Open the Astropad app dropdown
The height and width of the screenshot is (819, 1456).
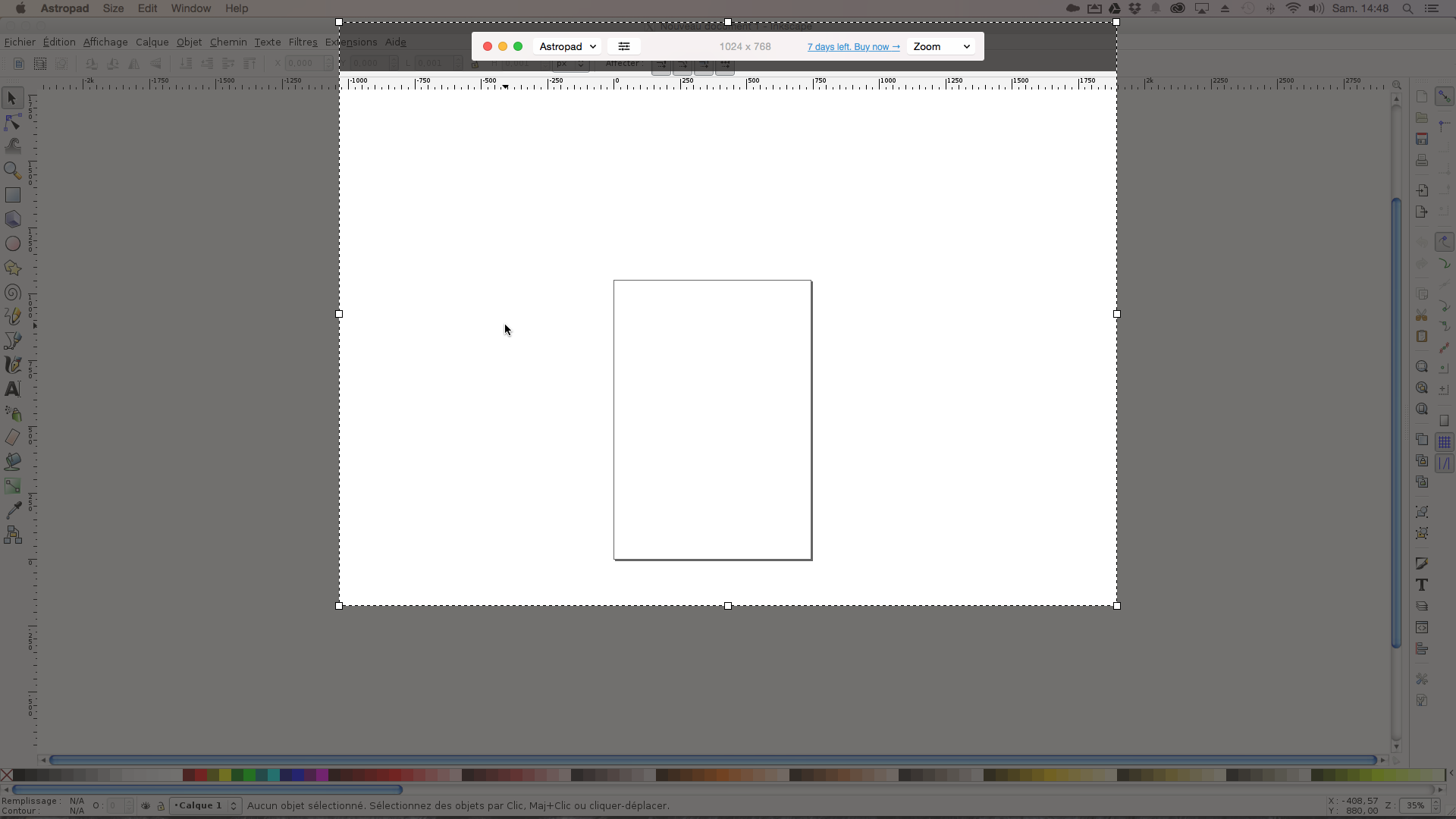567,46
